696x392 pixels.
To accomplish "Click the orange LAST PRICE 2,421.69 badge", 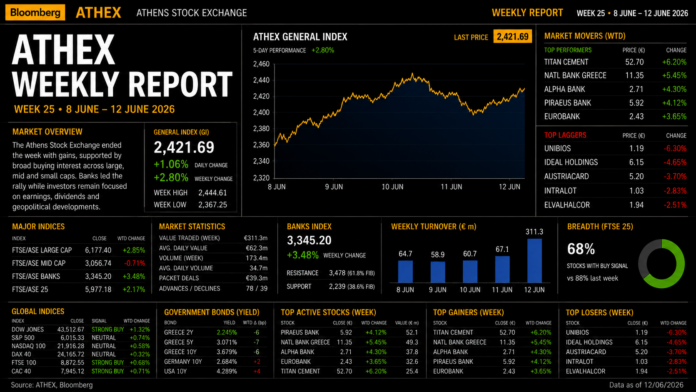I will tap(512, 36).
